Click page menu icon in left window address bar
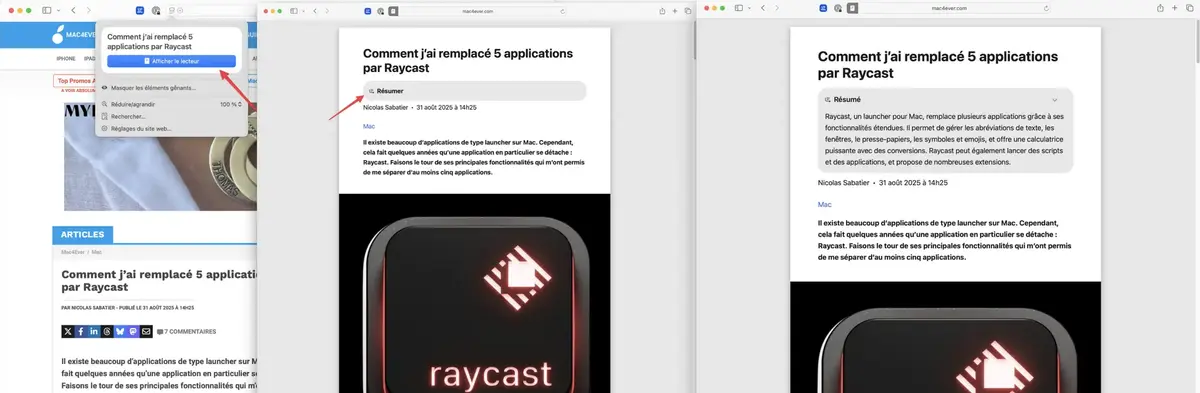Screen dimensions: 1200x393 [172, 10]
